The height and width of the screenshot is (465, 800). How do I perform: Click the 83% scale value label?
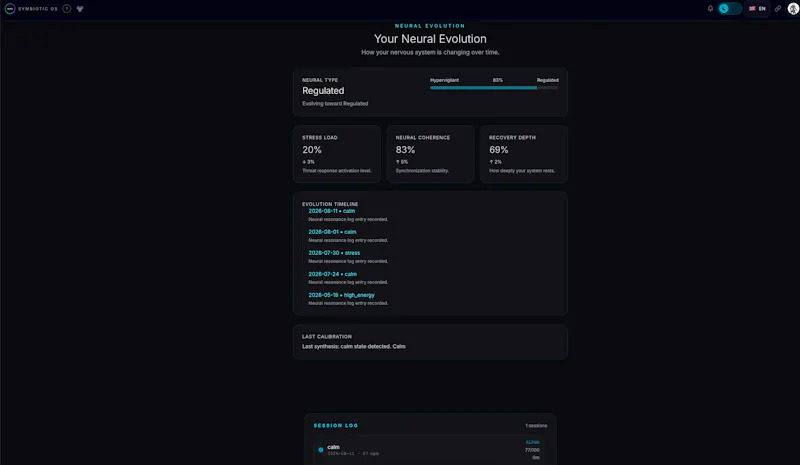(497, 80)
